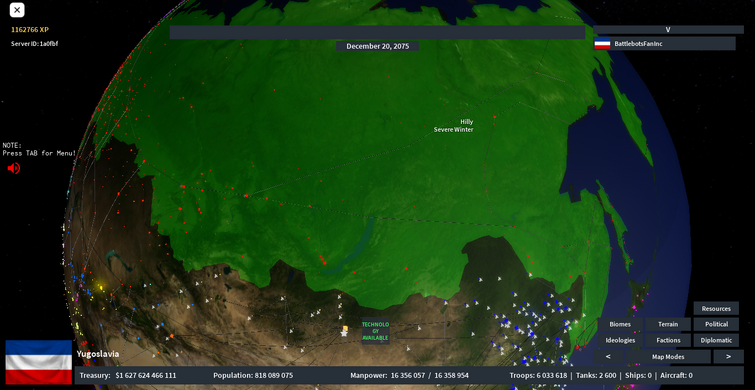Viewport: 755px width, 390px height.
Task: Mute the game sound speaker icon
Action: 13,168
